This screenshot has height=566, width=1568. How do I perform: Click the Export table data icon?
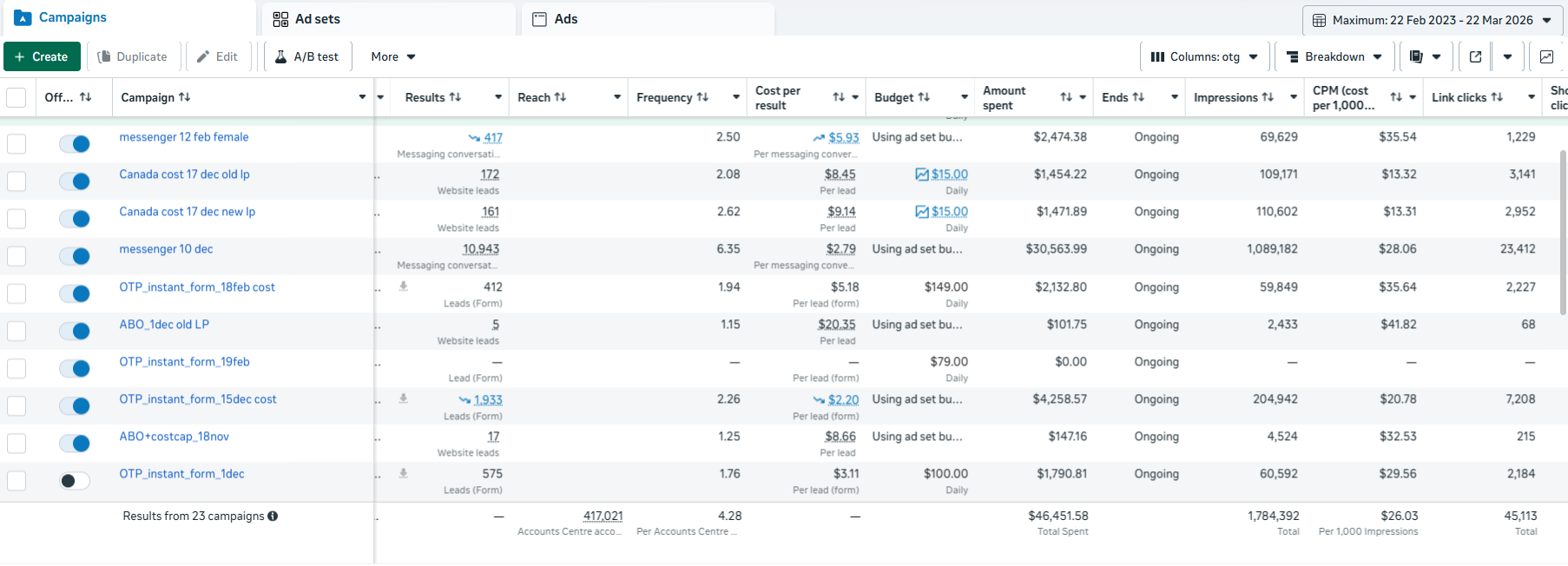[x=1475, y=56]
